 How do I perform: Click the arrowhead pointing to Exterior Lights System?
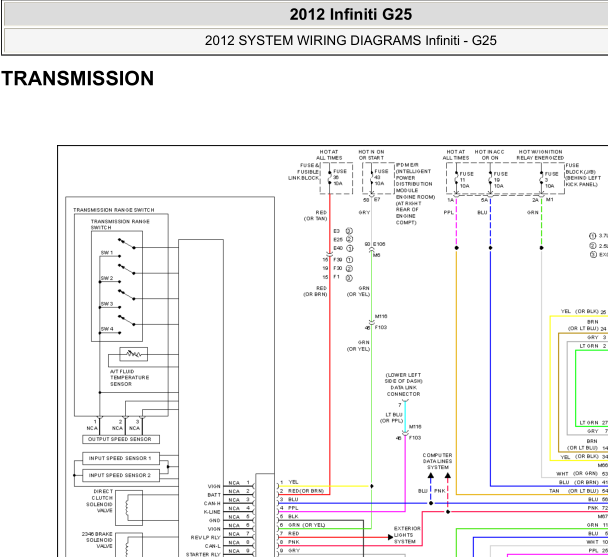pos(390,537)
